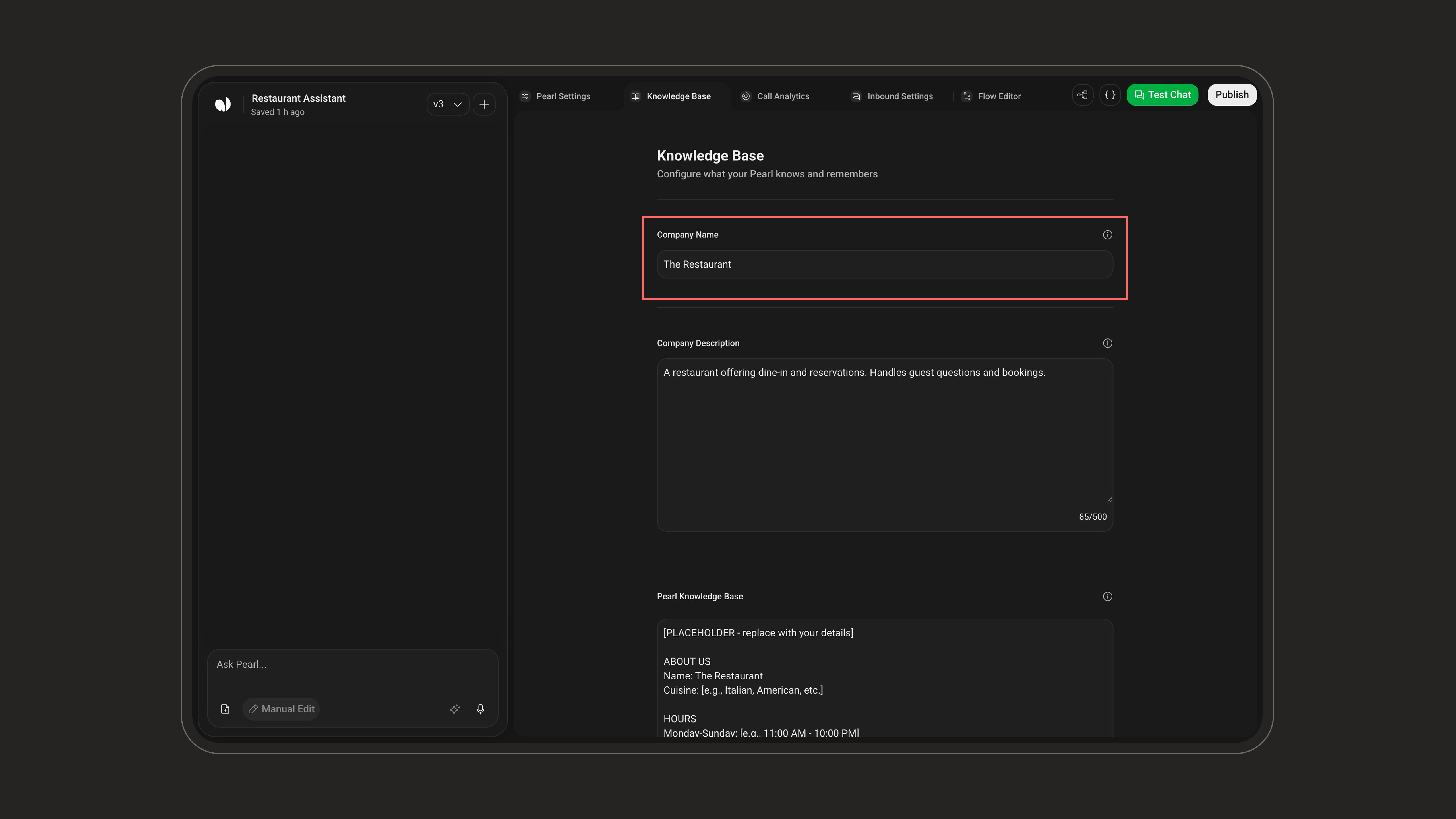The width and height of the screenshot is (1456, 819).
Task: Click the Pearl Settings tab icon
Action: (x=525, y=96)
